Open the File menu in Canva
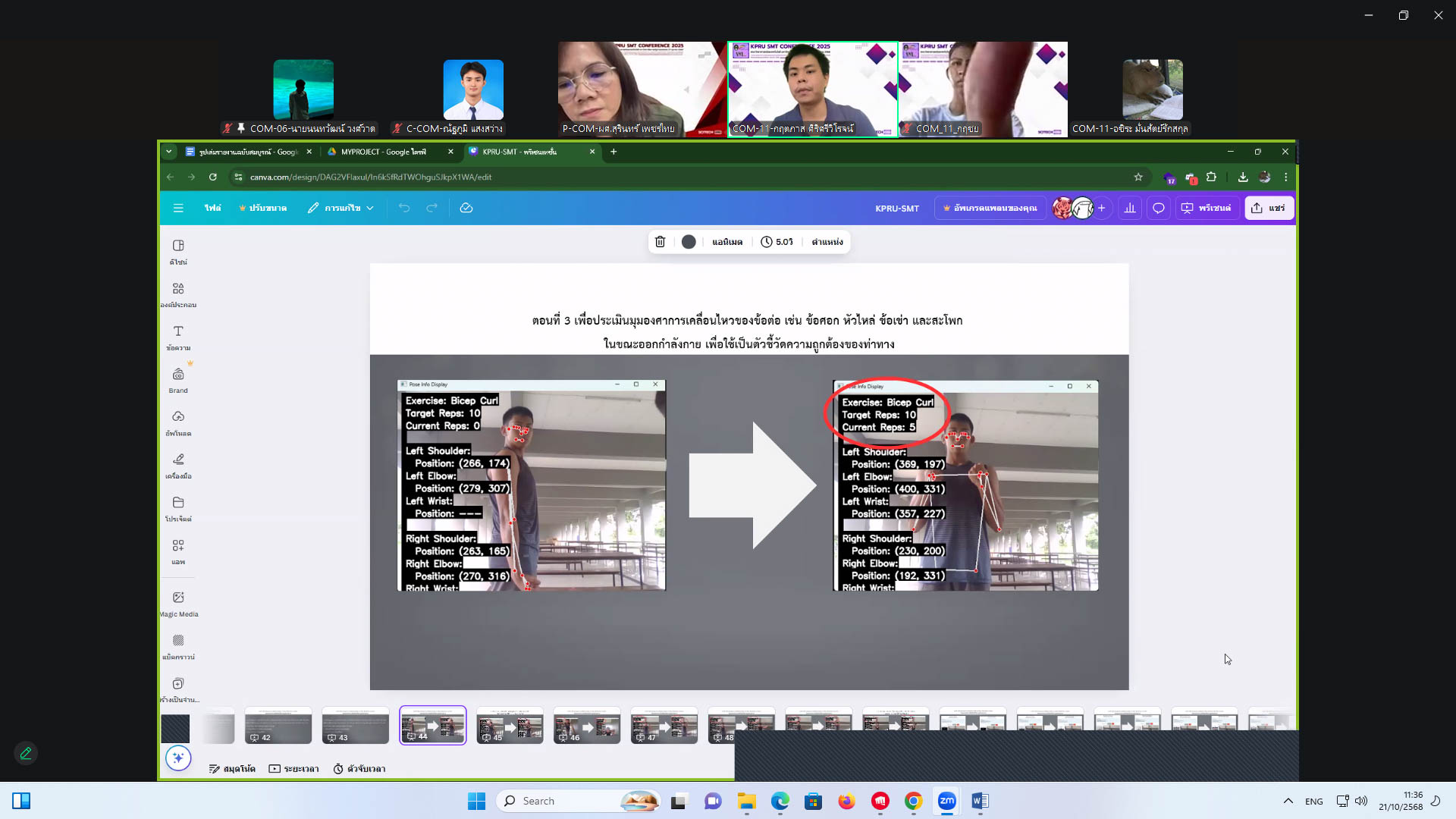 pos(212,208)
